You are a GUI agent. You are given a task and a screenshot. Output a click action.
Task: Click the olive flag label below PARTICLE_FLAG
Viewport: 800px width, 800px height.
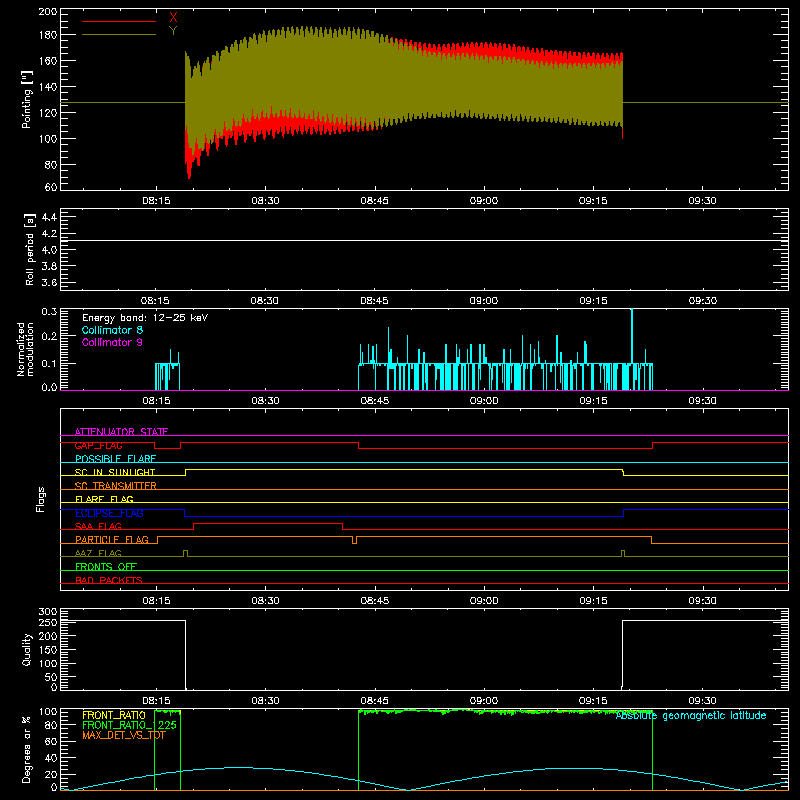[98, 553]
